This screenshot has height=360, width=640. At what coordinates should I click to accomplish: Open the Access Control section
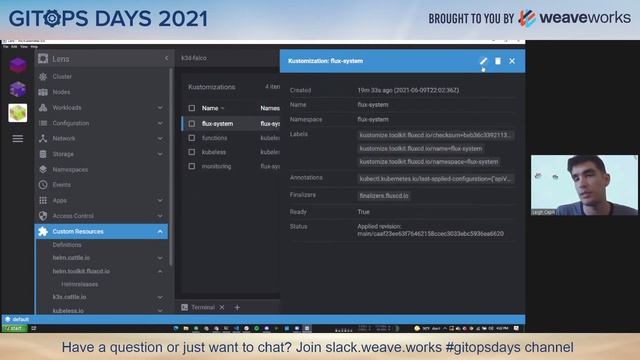pos(73,216)
